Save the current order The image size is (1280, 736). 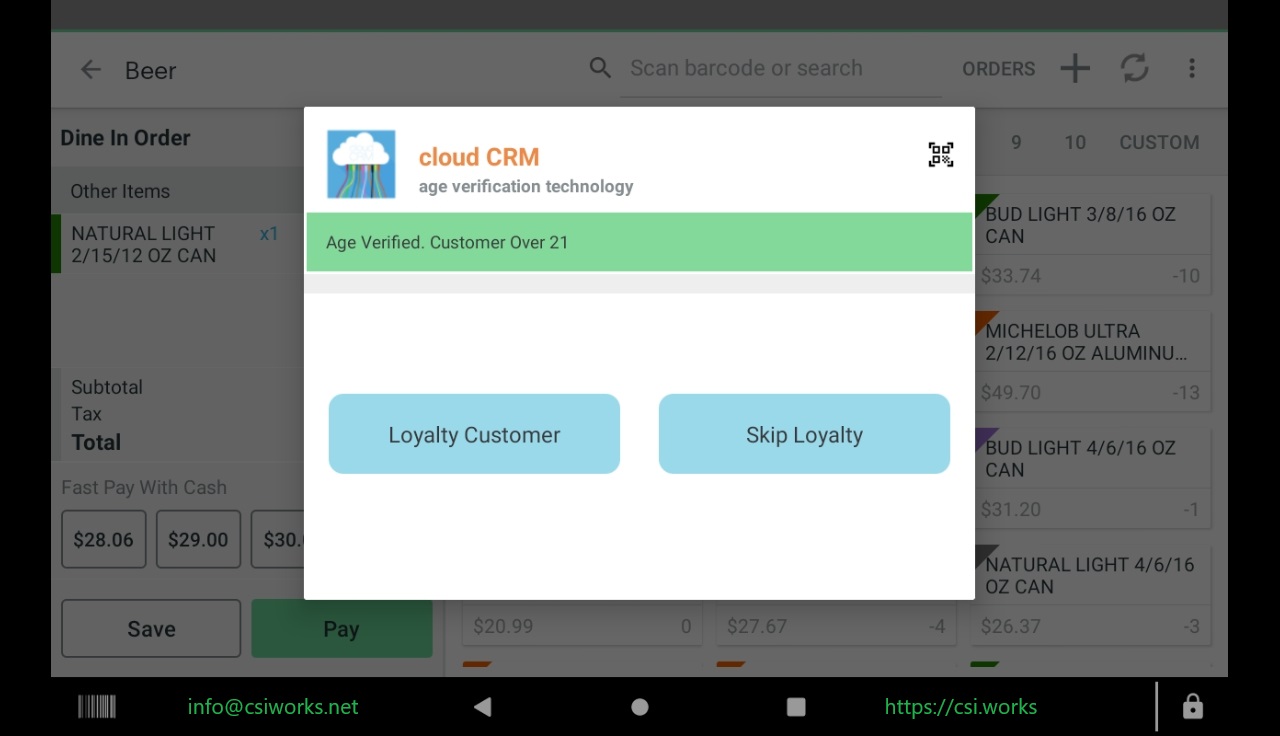point(151,628)
